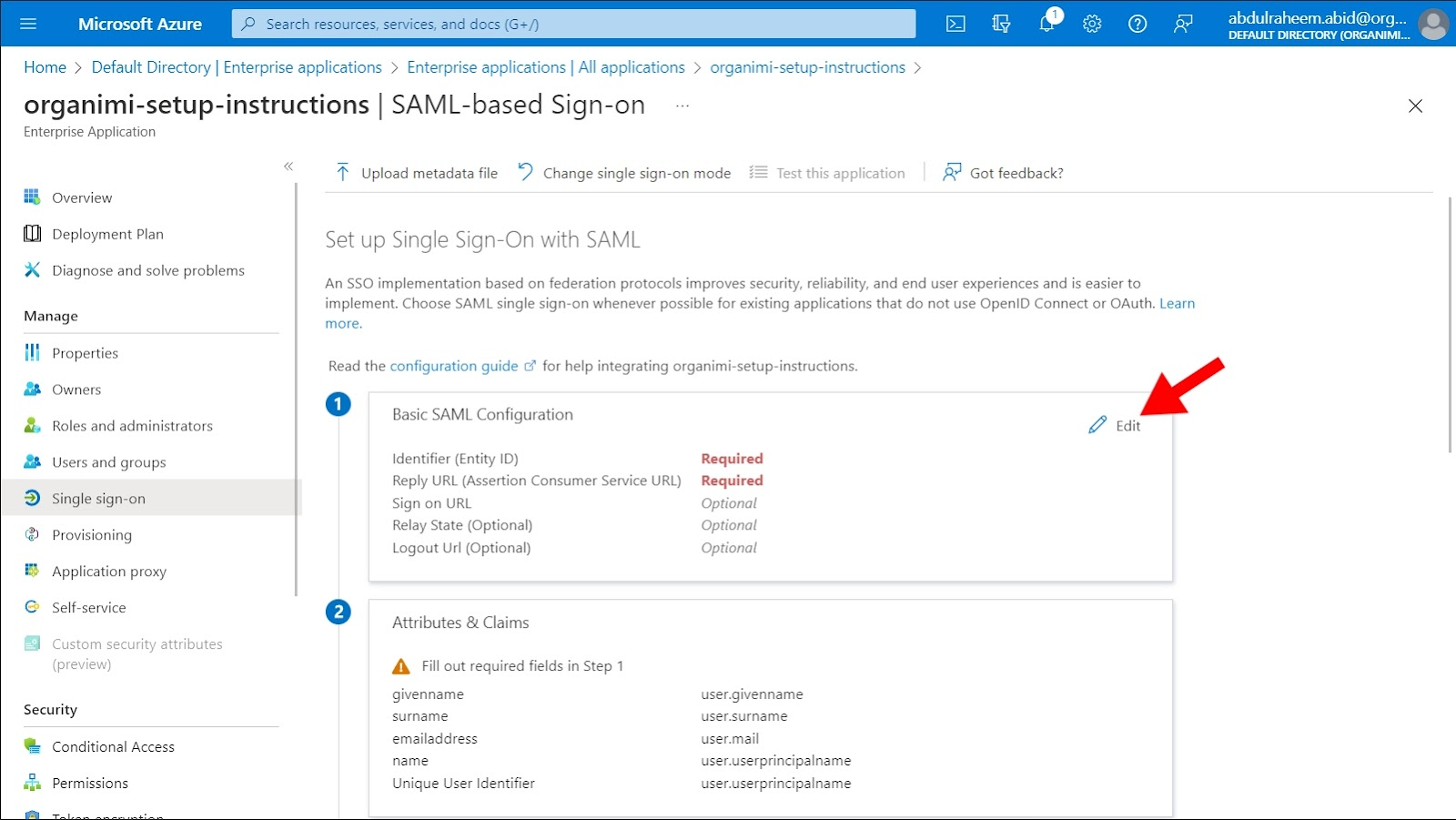Click the top bar feedback icon
The image size is (1456, 820).
[1183, 24]
